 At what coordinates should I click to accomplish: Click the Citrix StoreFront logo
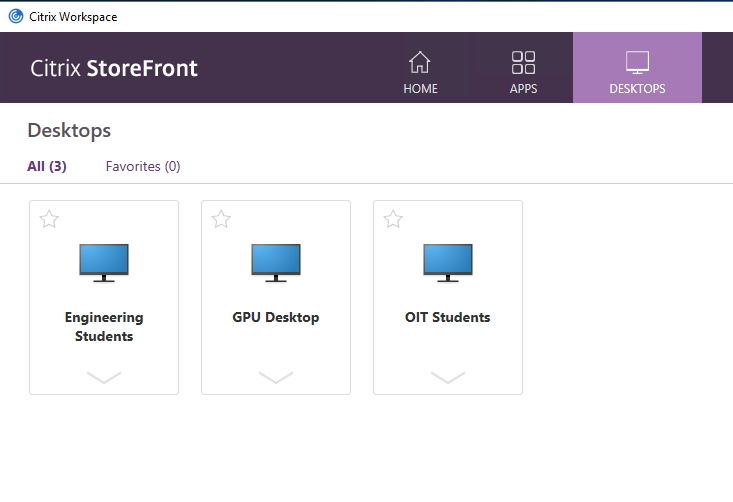pyautogui.click(x=114, y=68)
